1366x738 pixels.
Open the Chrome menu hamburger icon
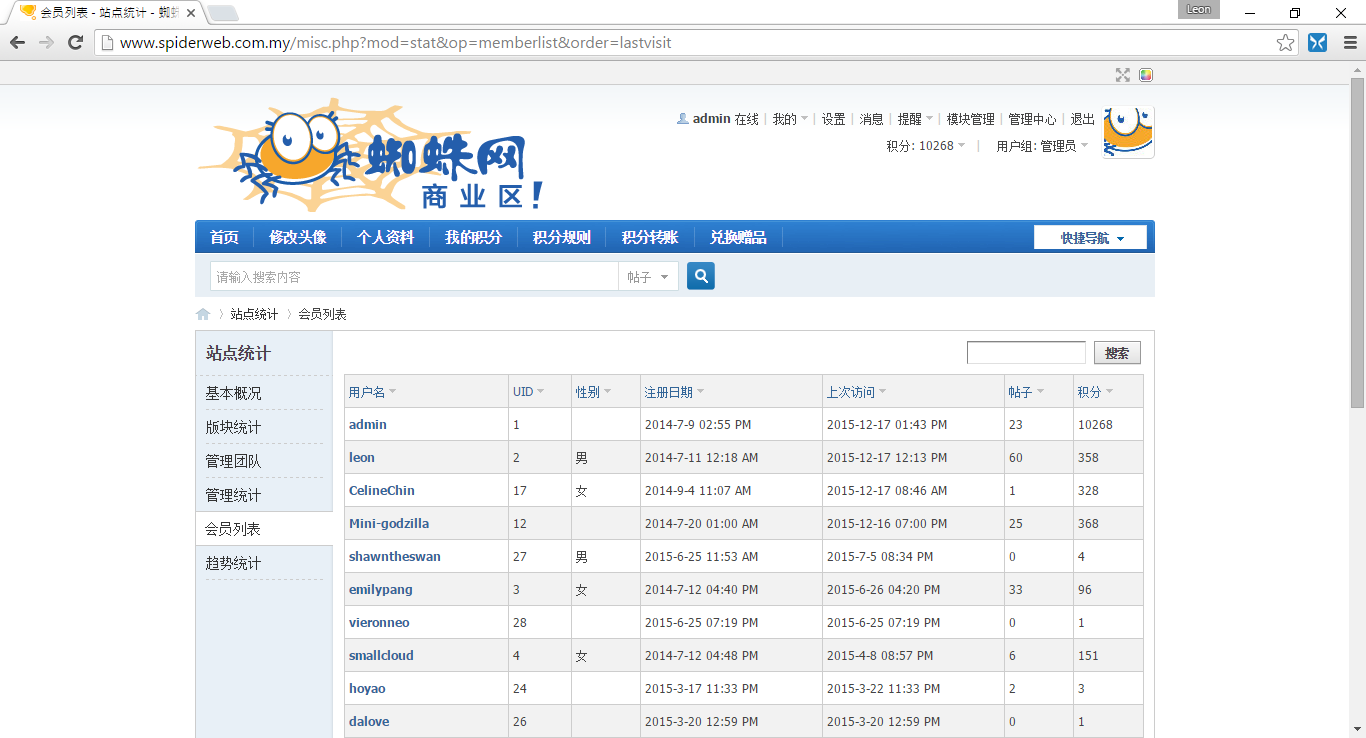(x=1349, y=43)
